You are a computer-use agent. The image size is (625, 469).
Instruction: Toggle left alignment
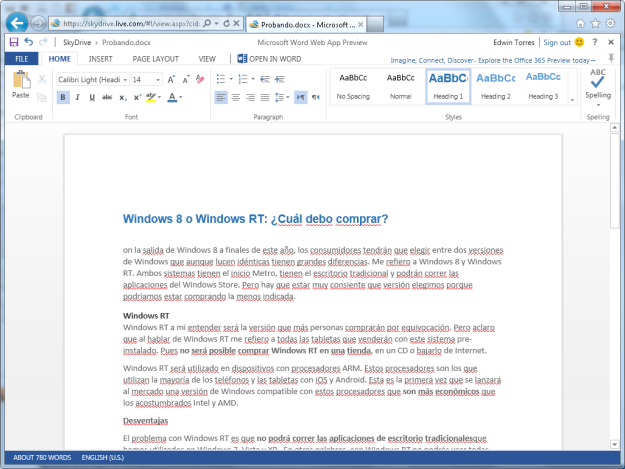(221, 98)
